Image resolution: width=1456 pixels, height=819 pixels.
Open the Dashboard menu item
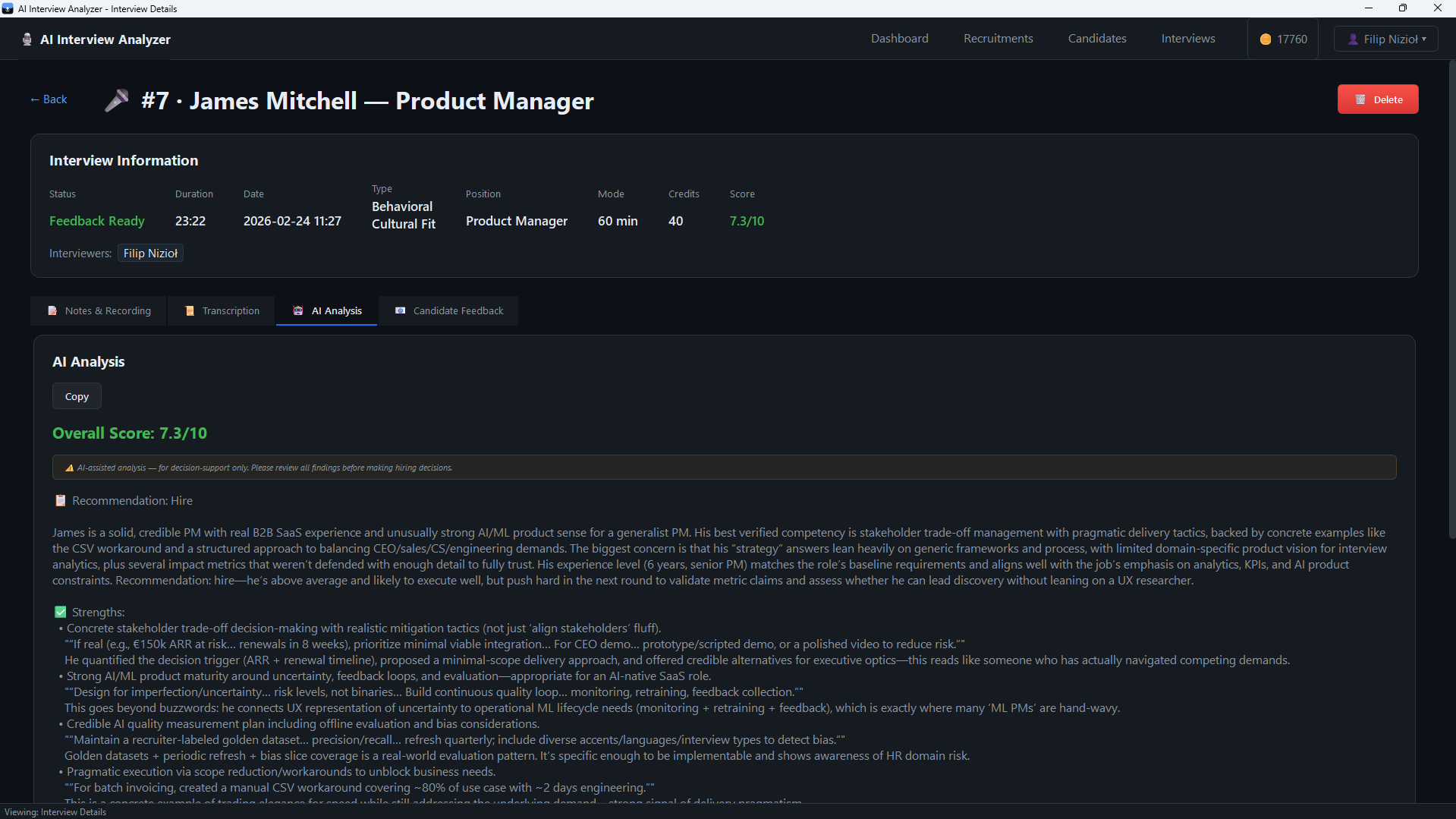tap(899, 39)
